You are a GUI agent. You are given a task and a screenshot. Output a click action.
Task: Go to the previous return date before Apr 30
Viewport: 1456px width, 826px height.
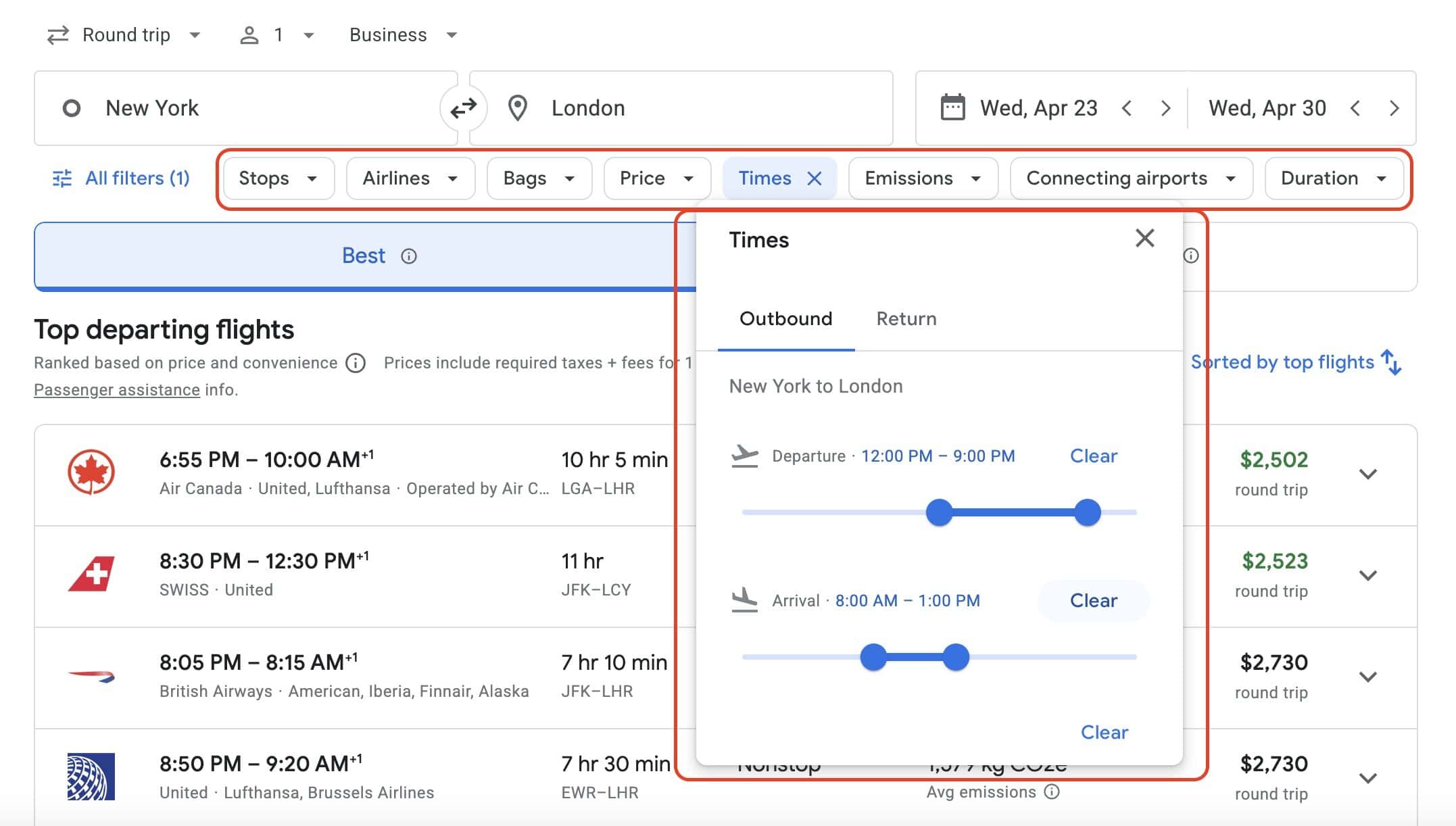point(1355,108)
